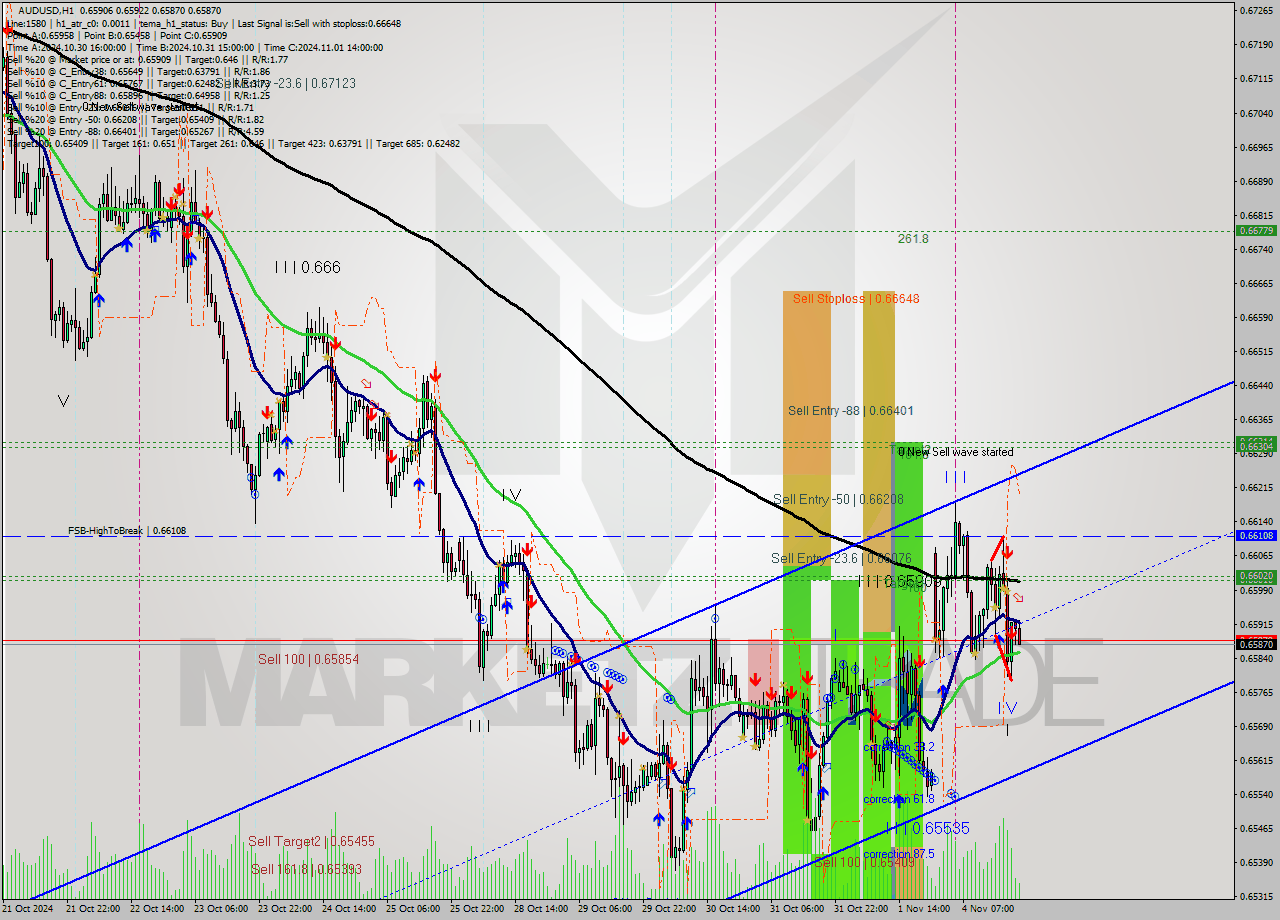Viewport: 1280px width, 920px height.
Task: Click the 0.67040 price axis value
Action: coord(1256,113)
